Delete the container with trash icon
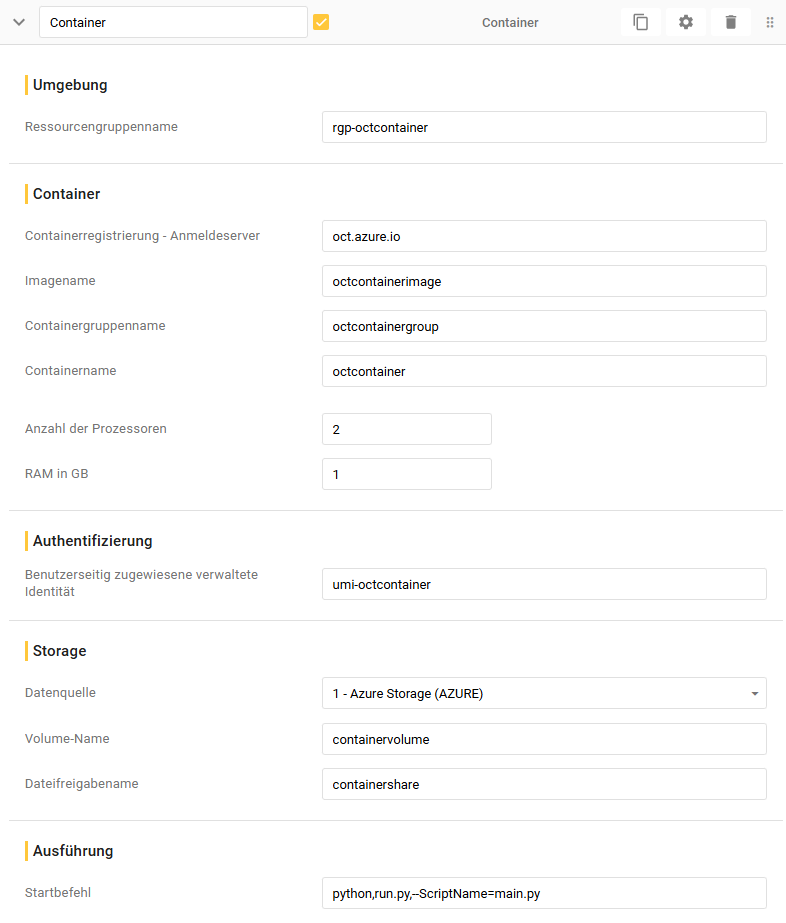Screen dimensions: 786x923 731,22
